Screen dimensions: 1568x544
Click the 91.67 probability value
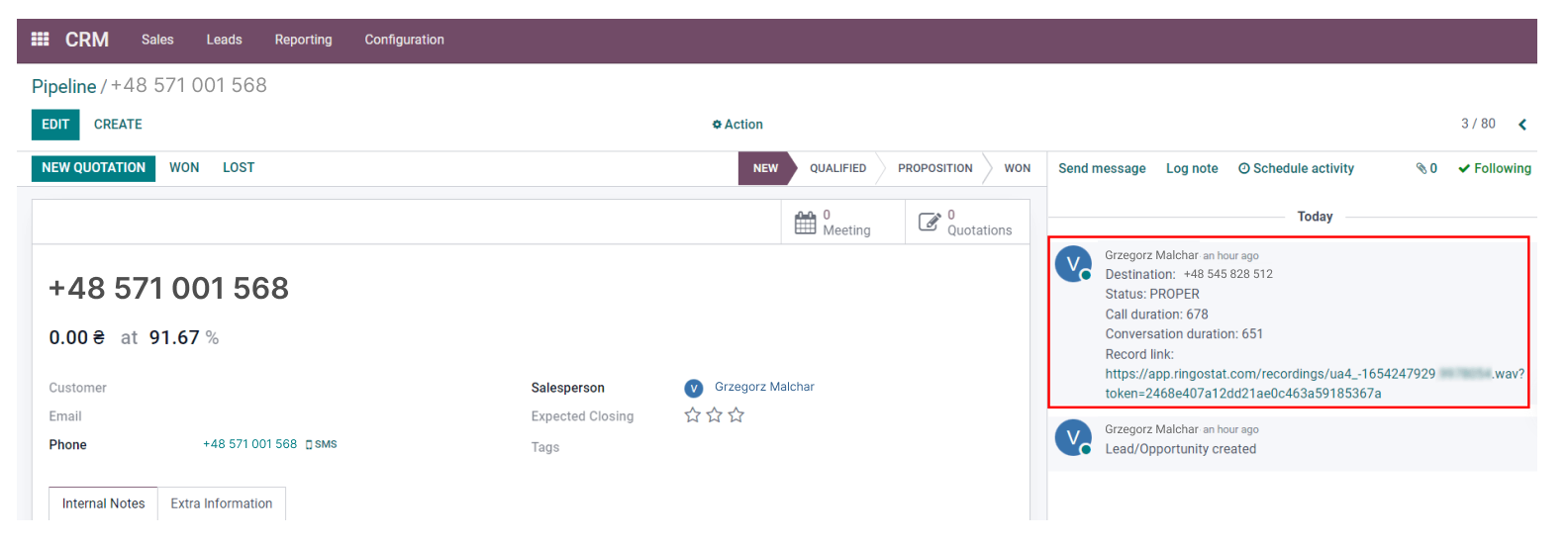click(174, 338)
